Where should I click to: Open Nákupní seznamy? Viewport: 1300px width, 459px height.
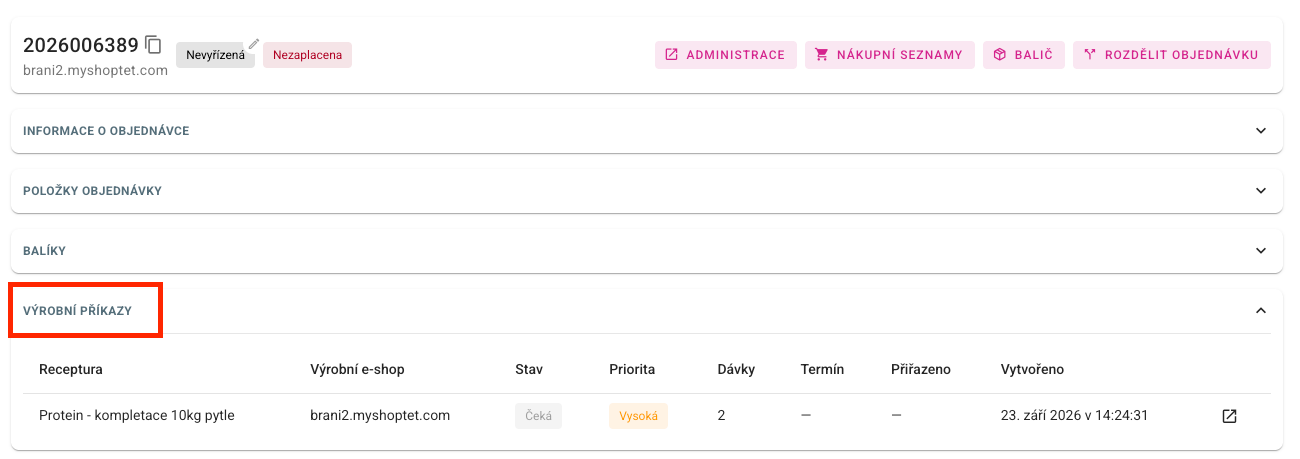click(890, 55)
